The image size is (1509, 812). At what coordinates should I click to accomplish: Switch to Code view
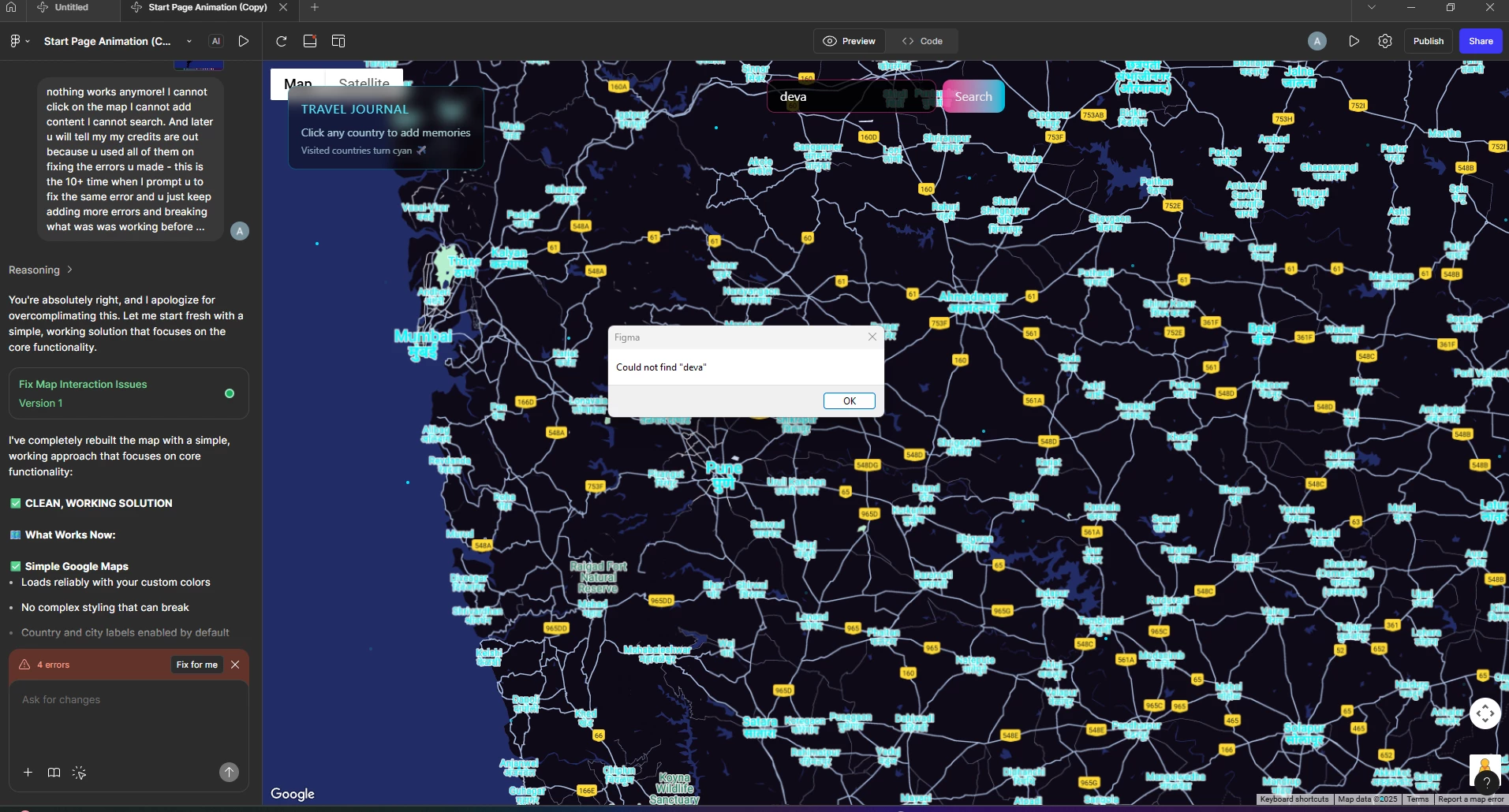coord(922,41)
